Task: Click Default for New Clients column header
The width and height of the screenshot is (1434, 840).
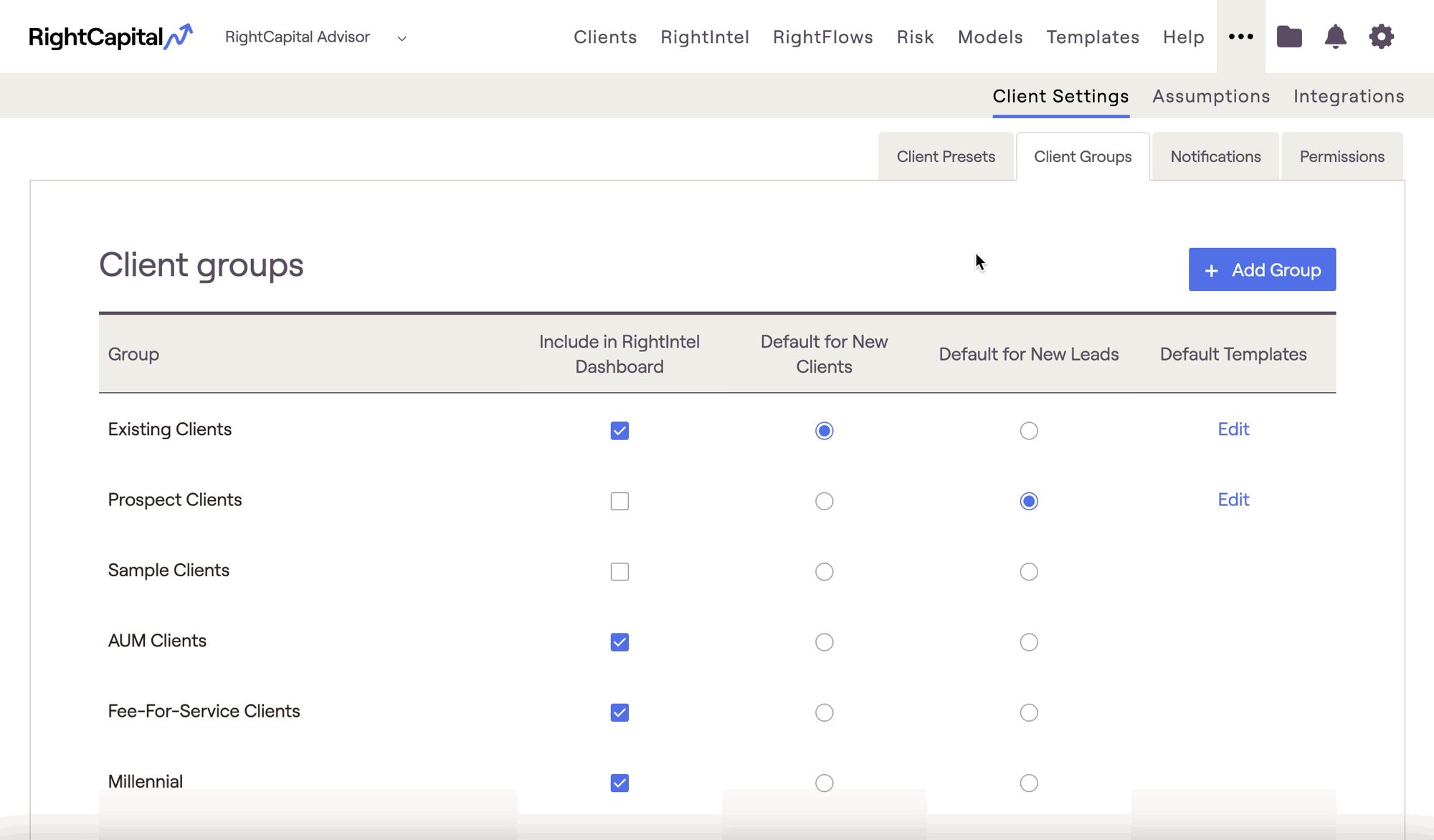Action: [x=824, y=354]
